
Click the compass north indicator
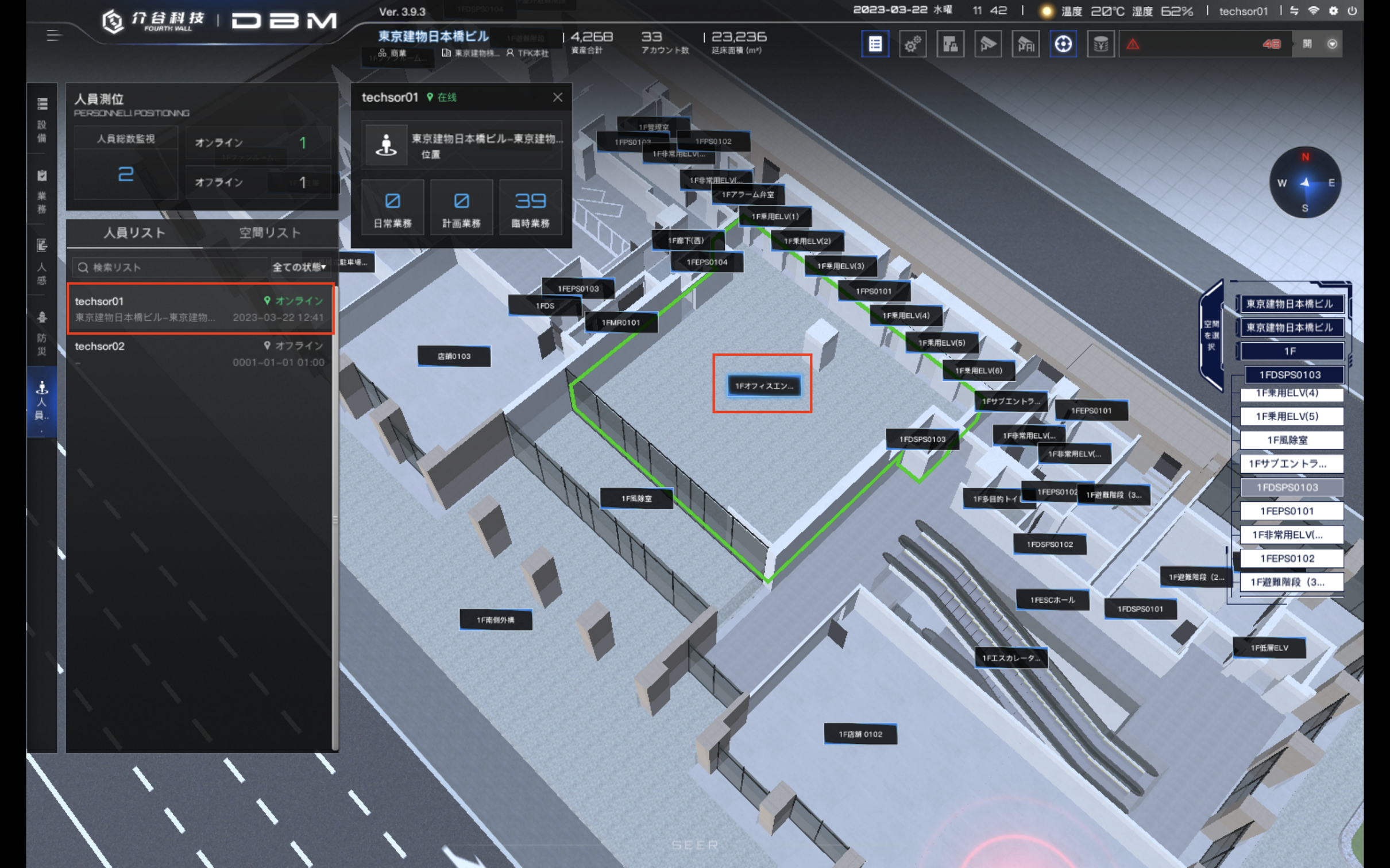(1305, 157)
